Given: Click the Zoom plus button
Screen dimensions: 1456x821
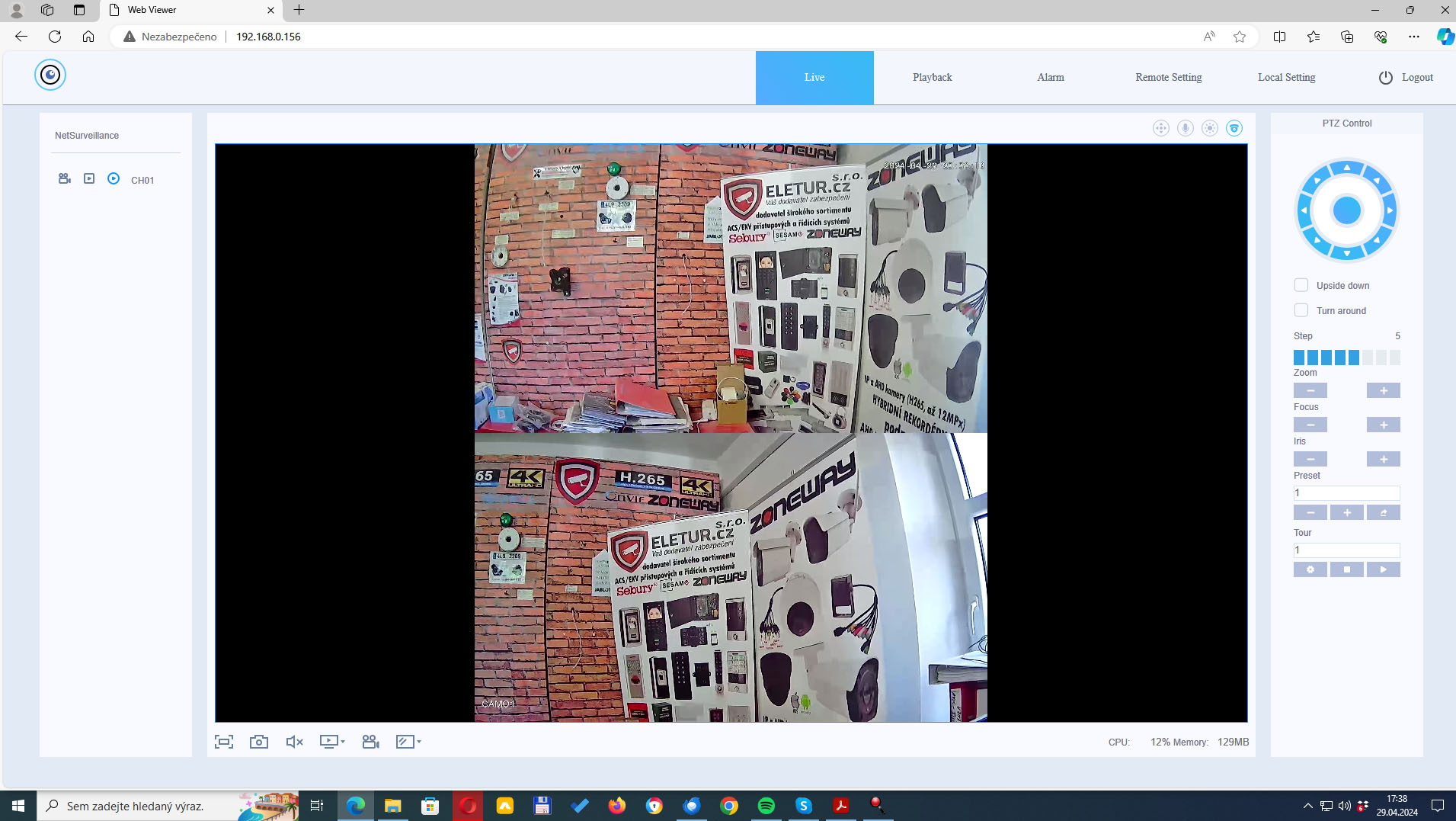Looking at the screenshot, I should tap(1384, 391).
